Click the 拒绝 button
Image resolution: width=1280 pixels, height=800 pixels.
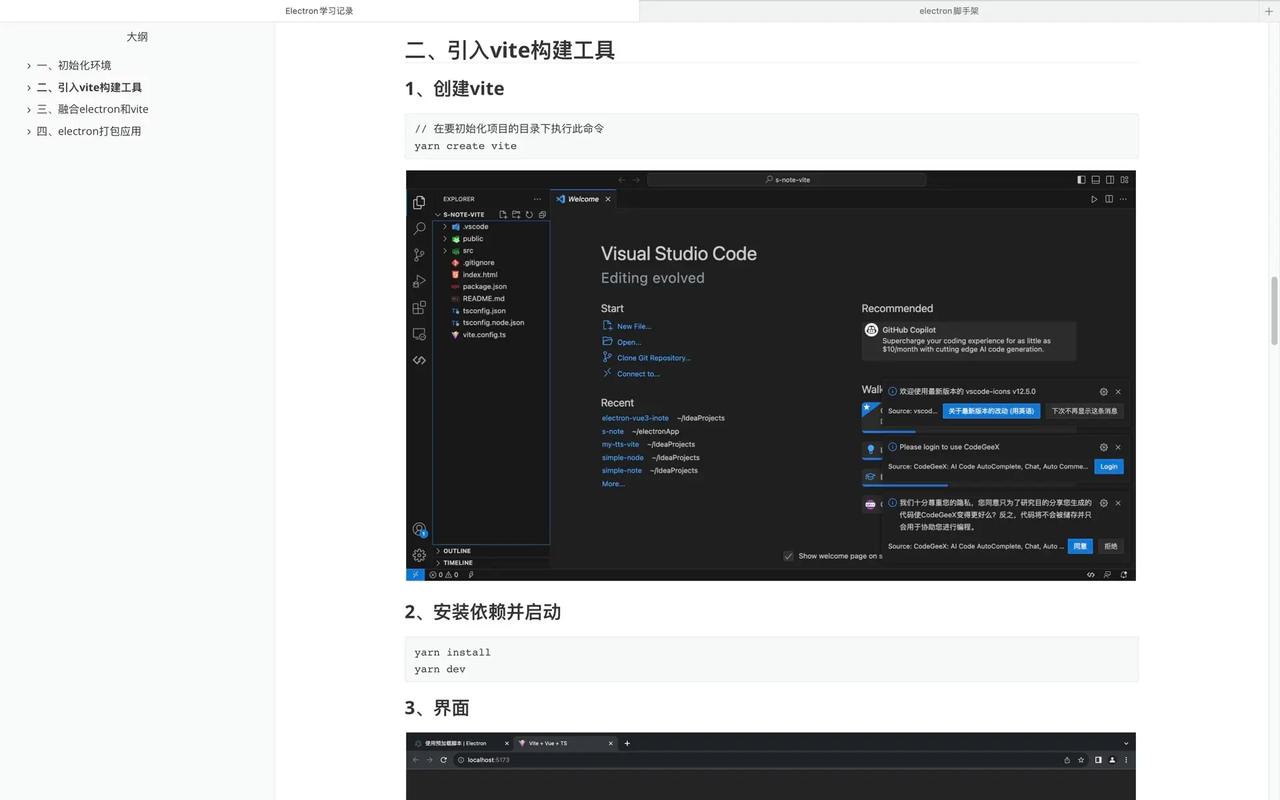point(1111,546)
